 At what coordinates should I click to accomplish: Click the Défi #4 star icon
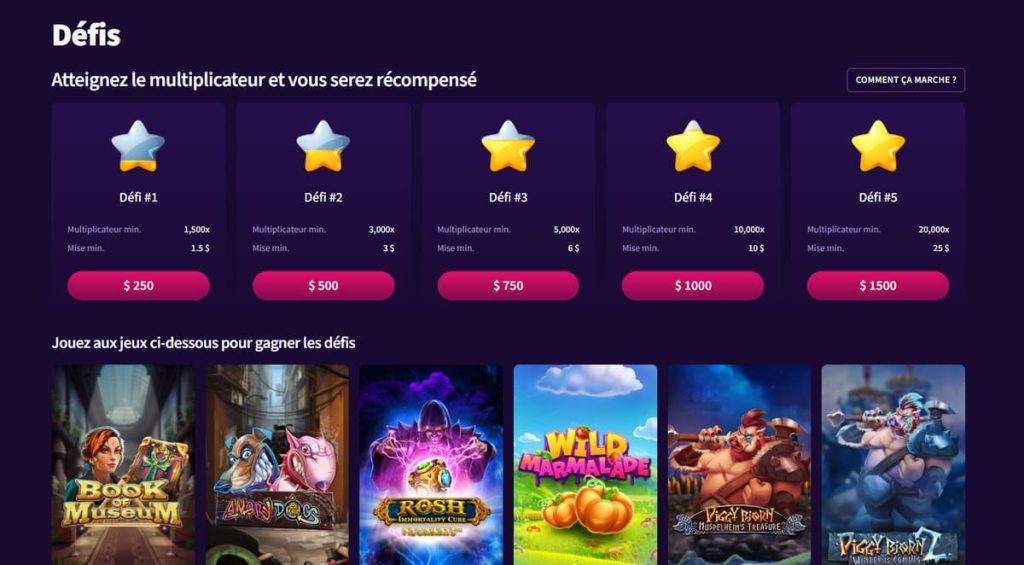(x=693, y=146)
